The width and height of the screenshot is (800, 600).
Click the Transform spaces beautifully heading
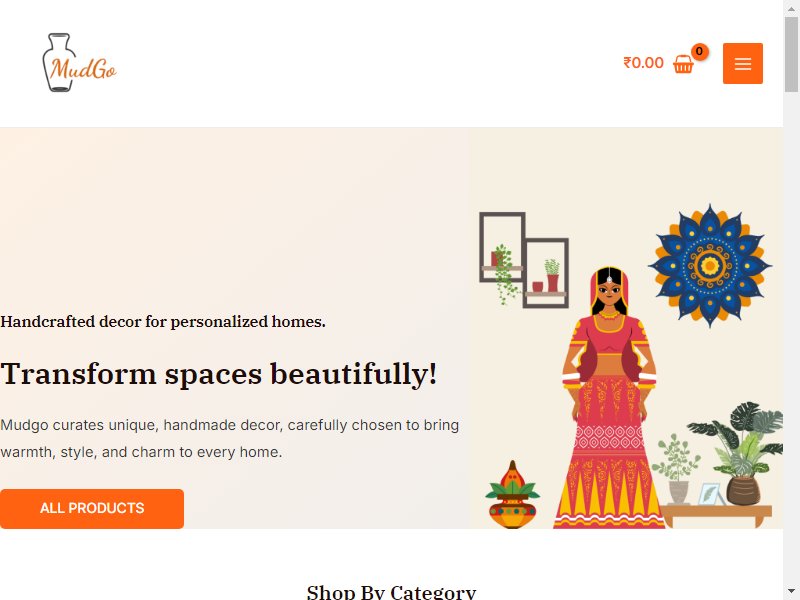pos(218,373)
